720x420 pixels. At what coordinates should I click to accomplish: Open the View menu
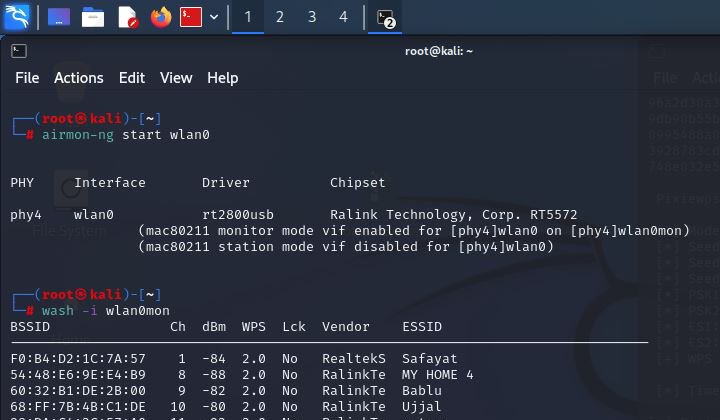(176, 78)
